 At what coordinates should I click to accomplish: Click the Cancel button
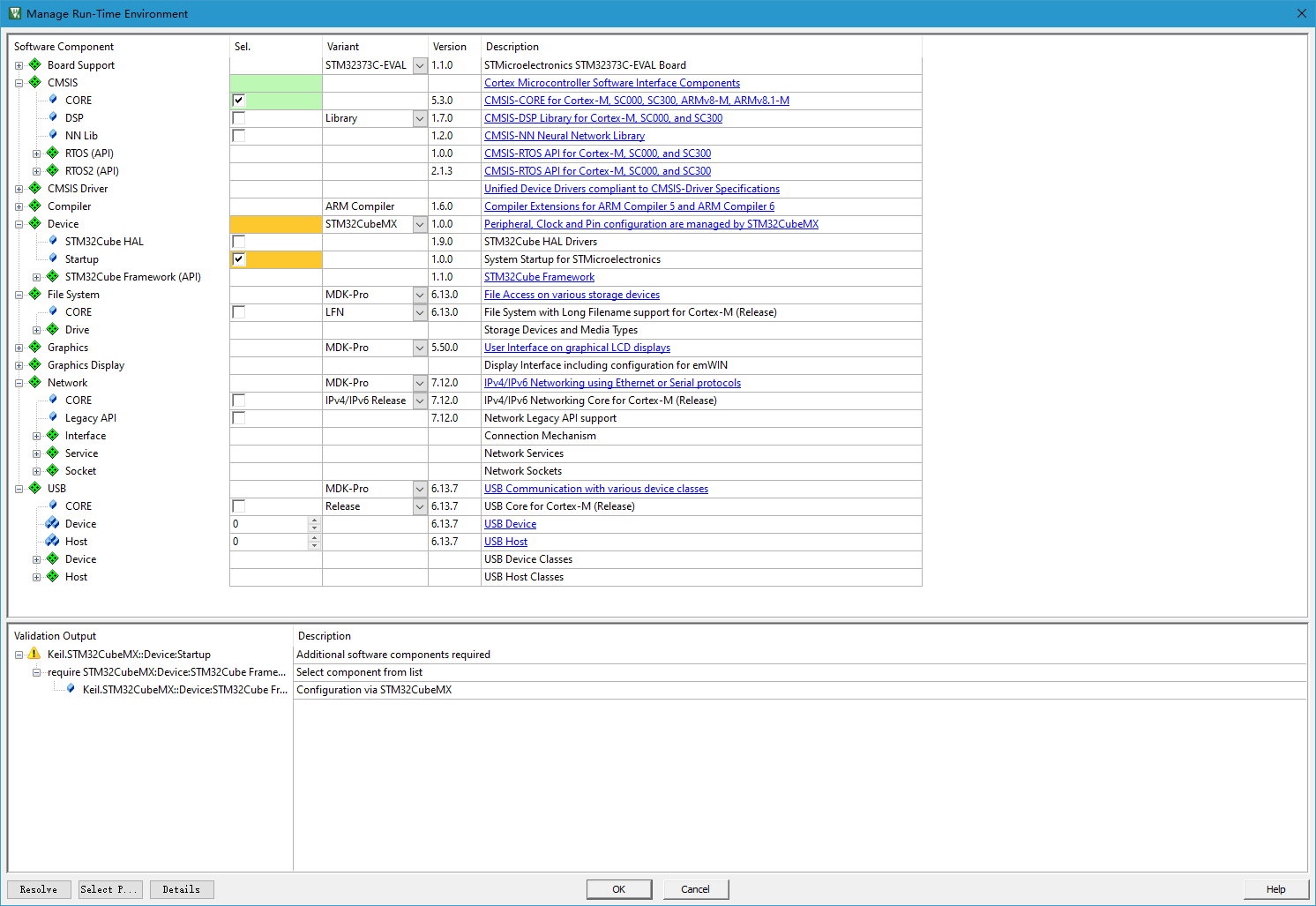(x=696, y=889)
